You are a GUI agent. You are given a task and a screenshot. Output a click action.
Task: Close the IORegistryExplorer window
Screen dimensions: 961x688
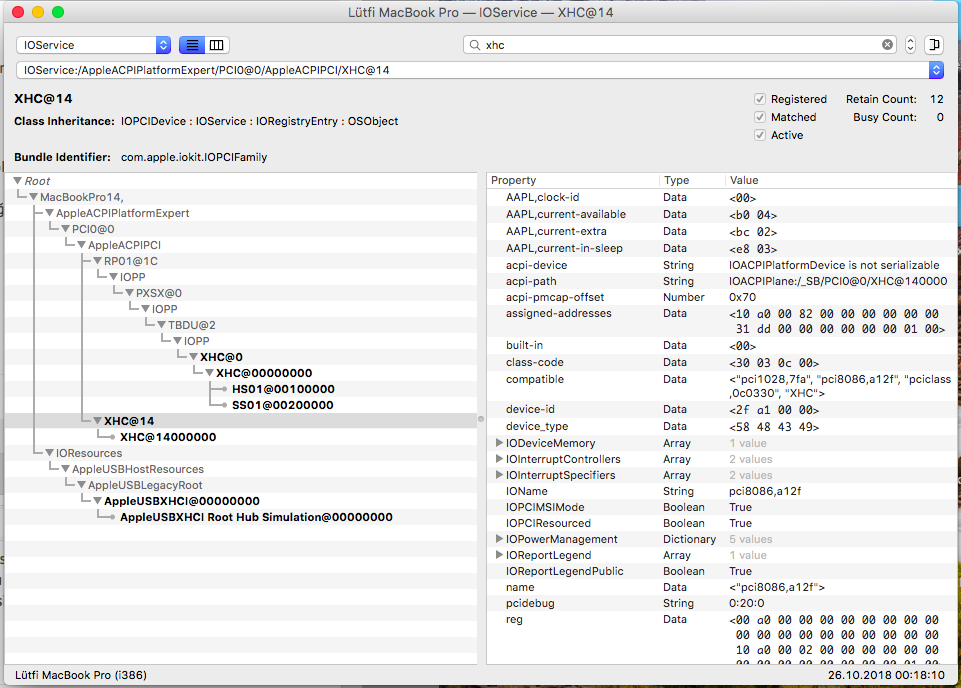(17, 12)
